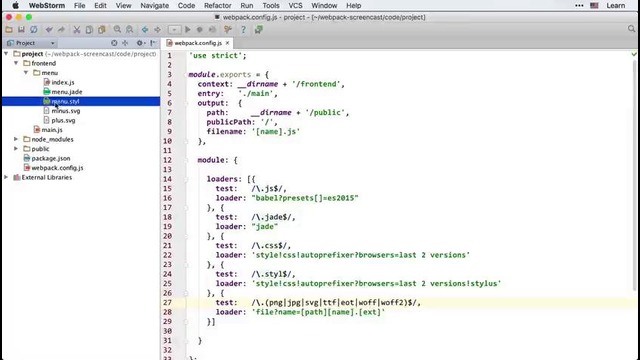The height and width of the screenshot is (360, 640).
Task: Place the cursor on line 22 loader string
Action: coord(361,255)
